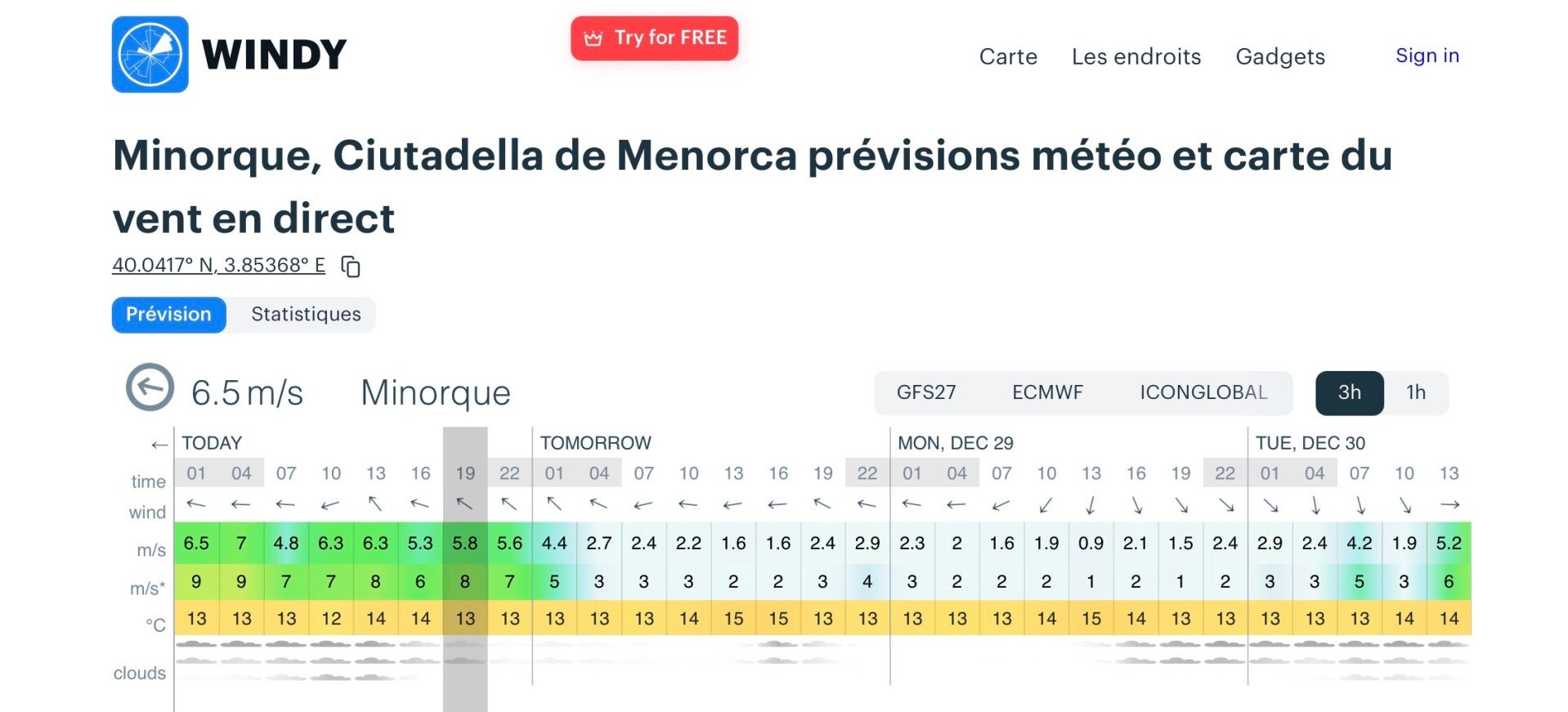This screenshot has width=1568, height=712.
Task: Click the Sign in link
Action: 1427,56
